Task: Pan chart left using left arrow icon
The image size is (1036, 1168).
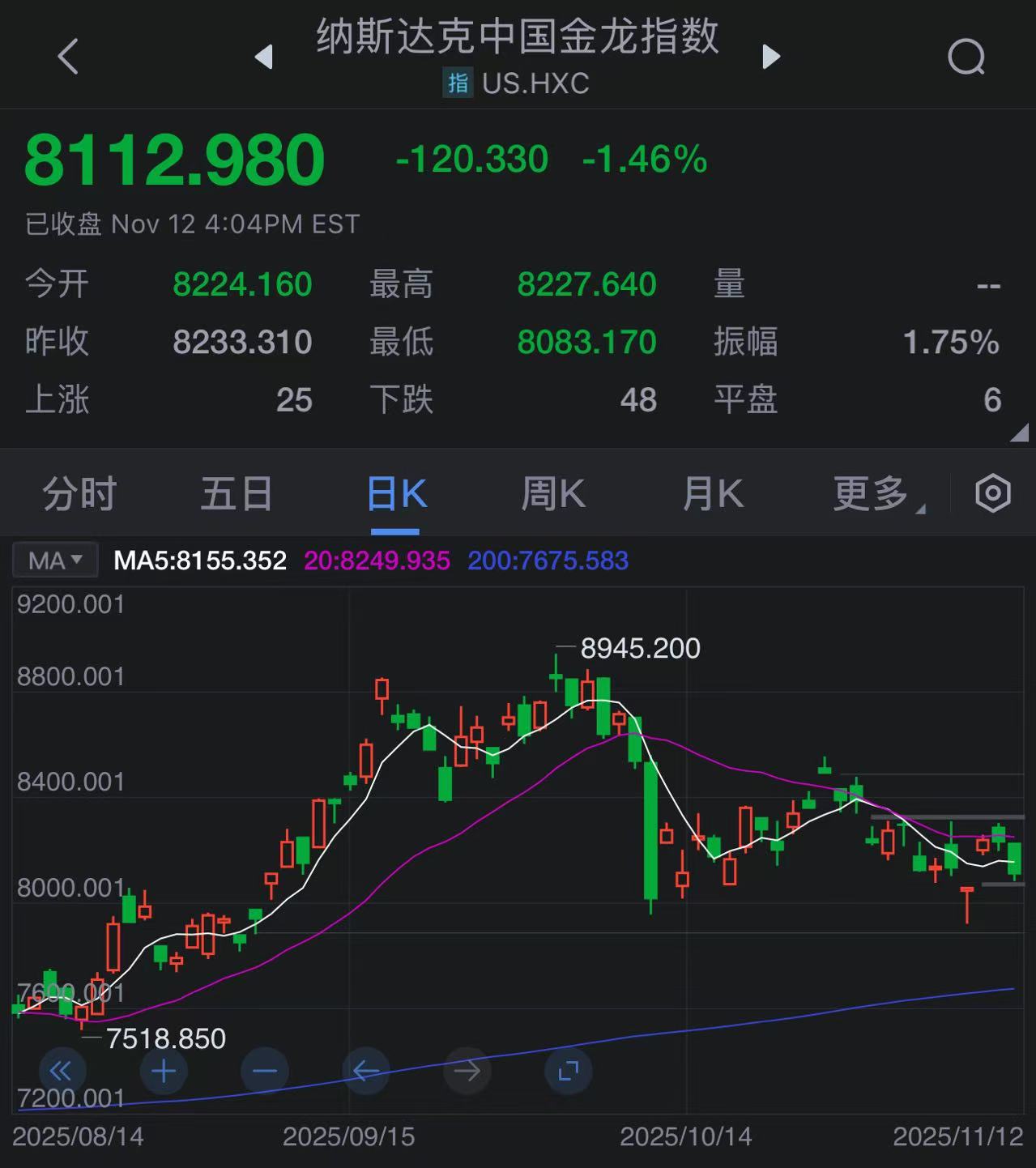Action: [366, 1071]
